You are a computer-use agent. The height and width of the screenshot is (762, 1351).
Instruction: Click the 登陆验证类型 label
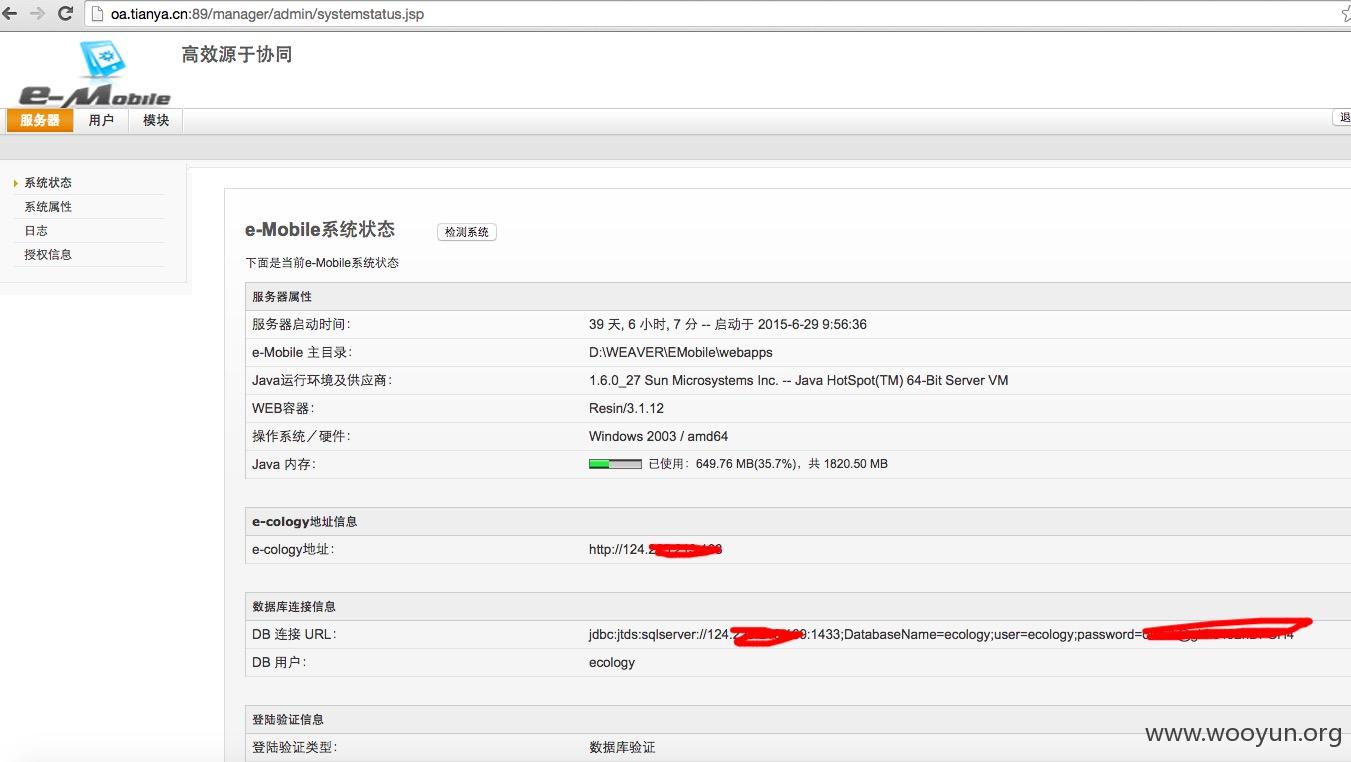tap(295, 748)
